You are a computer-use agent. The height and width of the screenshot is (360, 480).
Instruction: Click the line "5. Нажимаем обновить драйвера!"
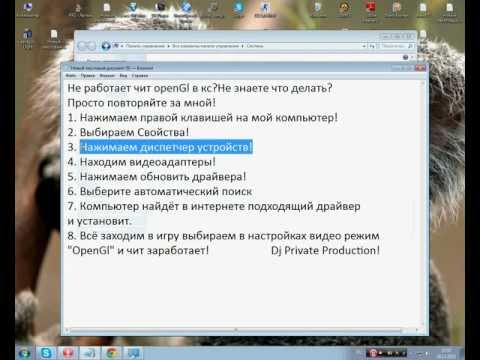[157, 177]
